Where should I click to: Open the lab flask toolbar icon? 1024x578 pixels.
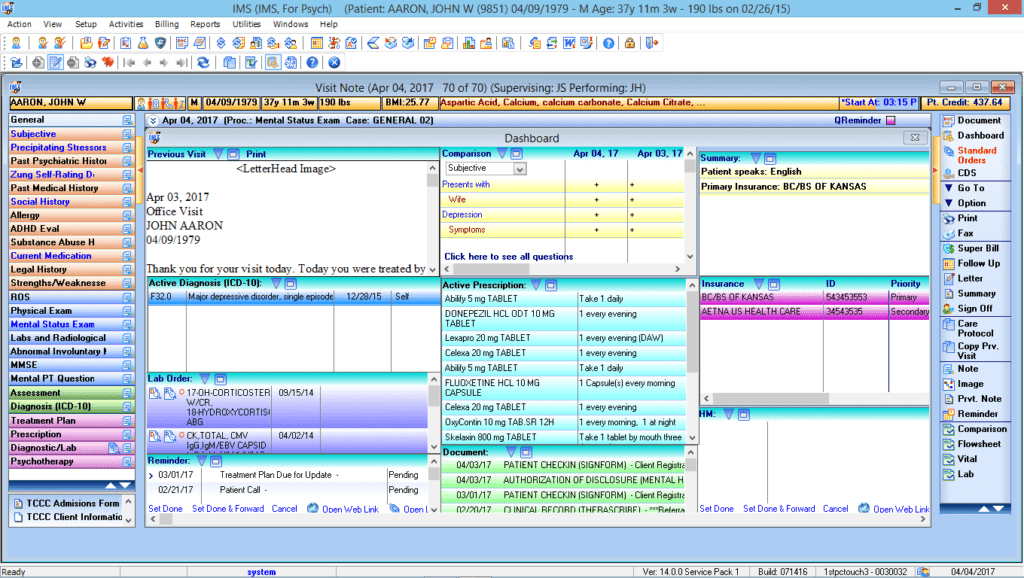point(142,43)
